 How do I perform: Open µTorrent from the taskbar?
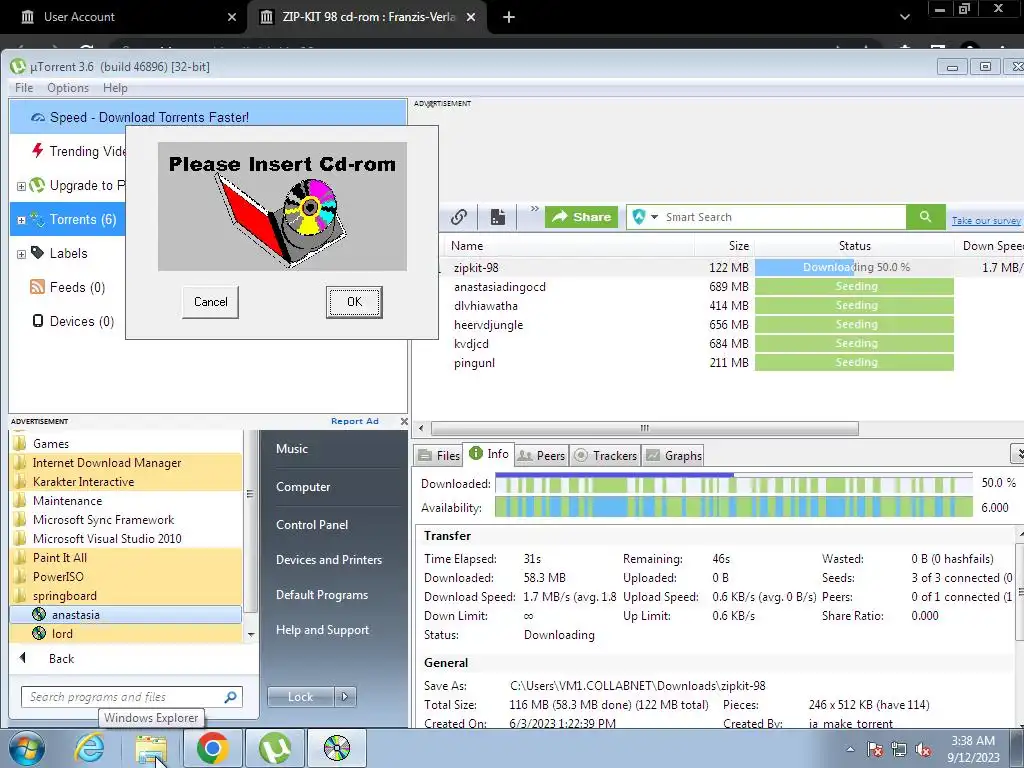(275, 748)
